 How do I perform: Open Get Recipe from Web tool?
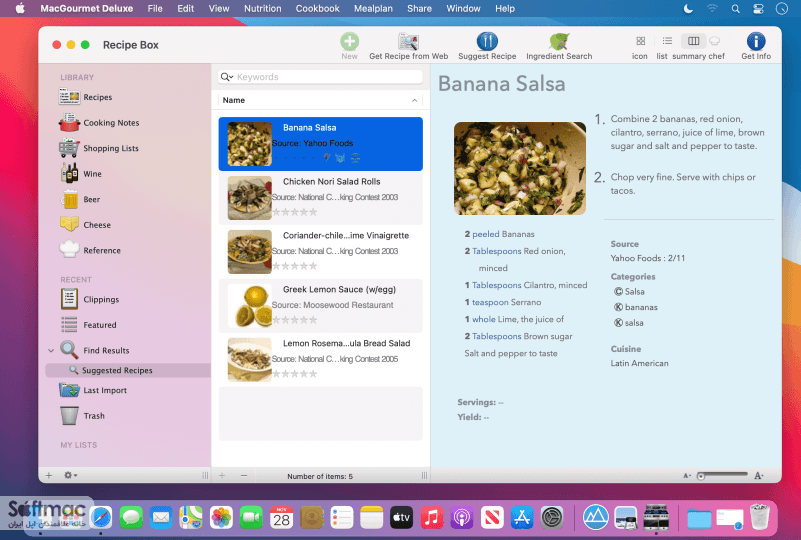click(408, 41)
